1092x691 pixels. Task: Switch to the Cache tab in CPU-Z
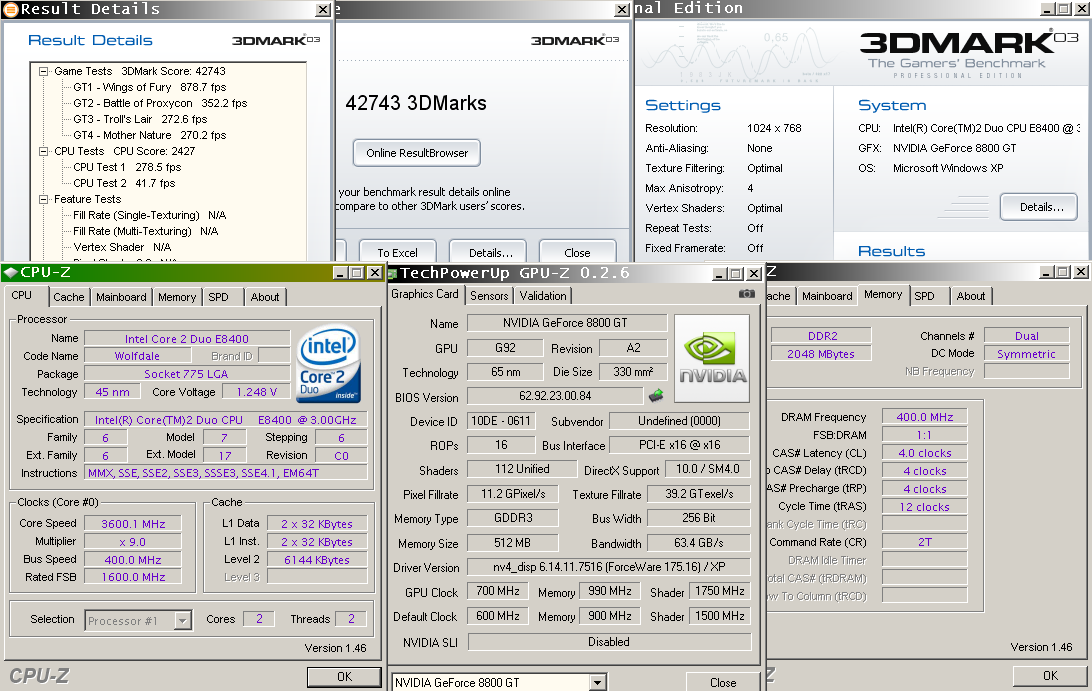68,297
